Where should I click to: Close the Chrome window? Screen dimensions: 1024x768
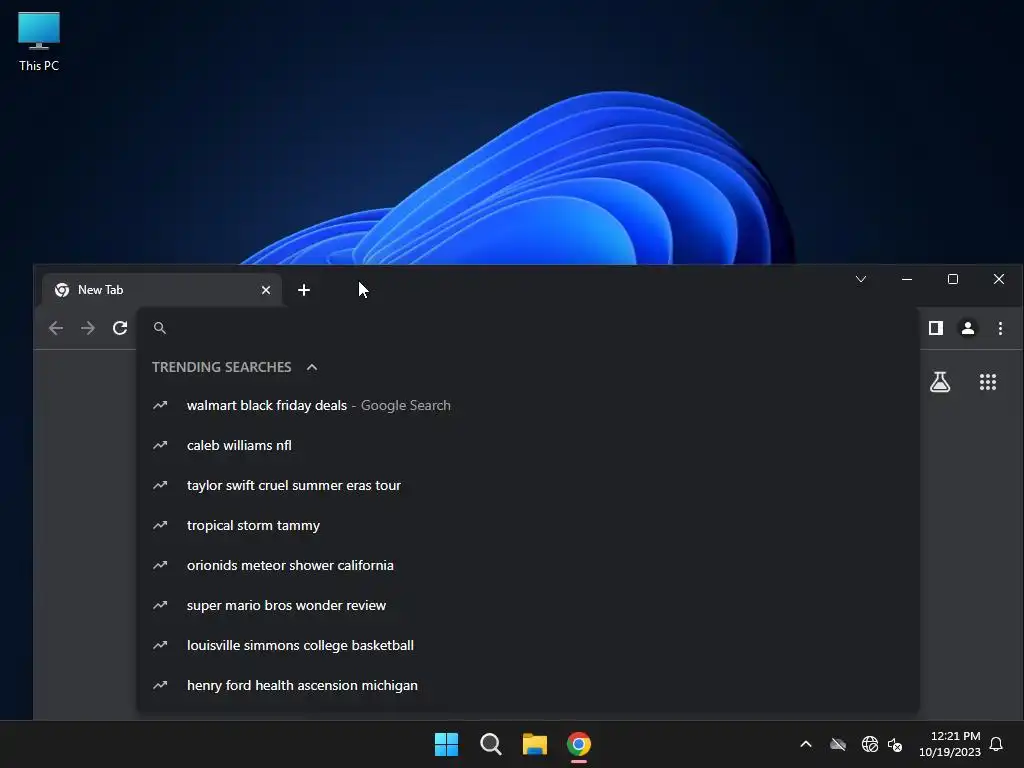click(x=999, y=280)
